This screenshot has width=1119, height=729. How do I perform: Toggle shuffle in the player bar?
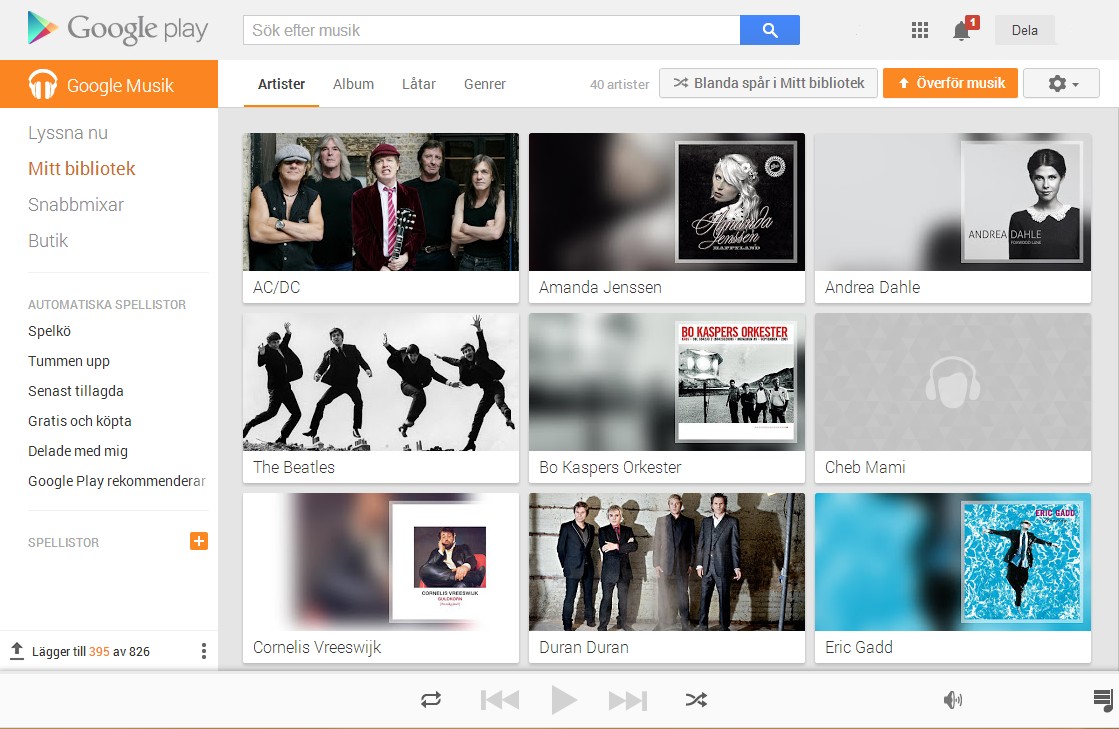tap(696, 700)
